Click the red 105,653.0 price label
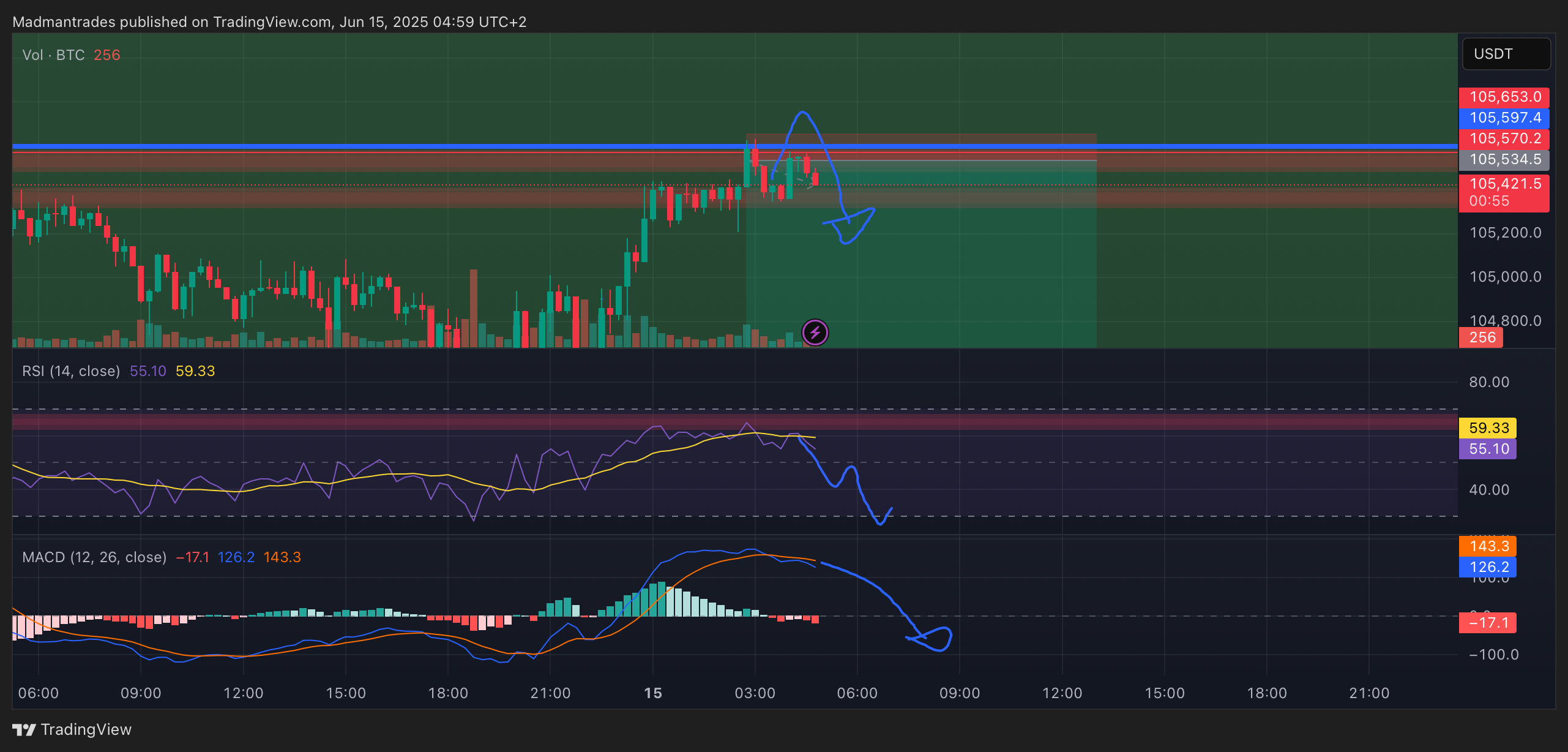Screen dimensions: 1568x752 (1504, 97)
